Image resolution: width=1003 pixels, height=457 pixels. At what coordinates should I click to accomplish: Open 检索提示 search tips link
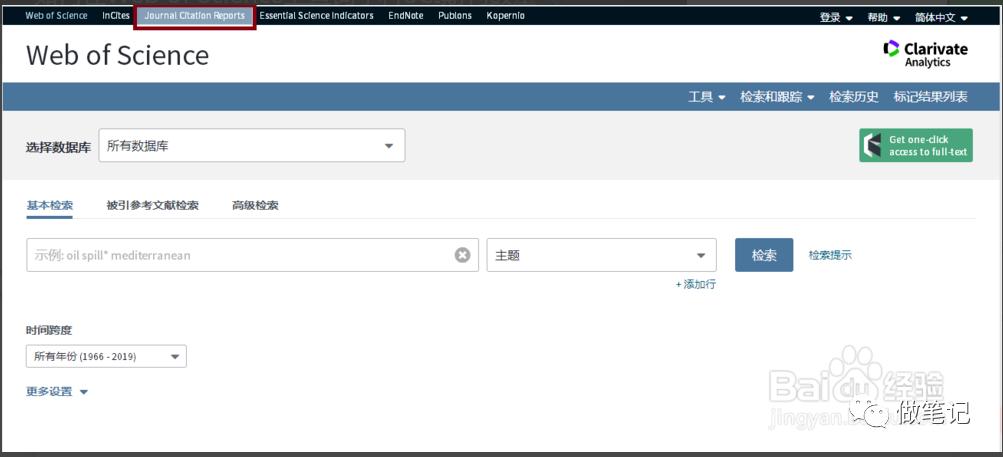830,255
